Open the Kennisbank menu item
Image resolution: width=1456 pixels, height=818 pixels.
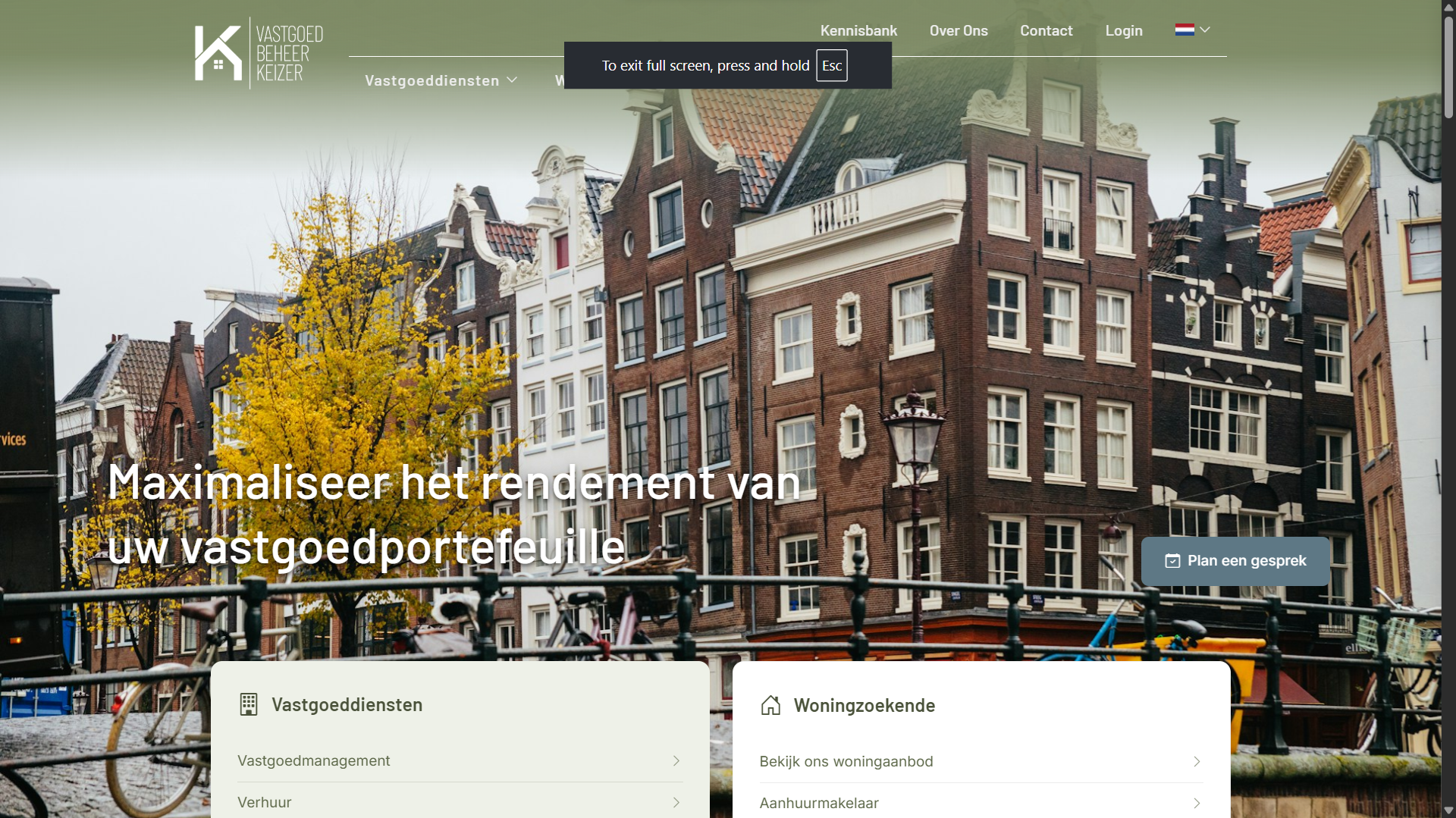pyautogui.click(x=858, y=31)
